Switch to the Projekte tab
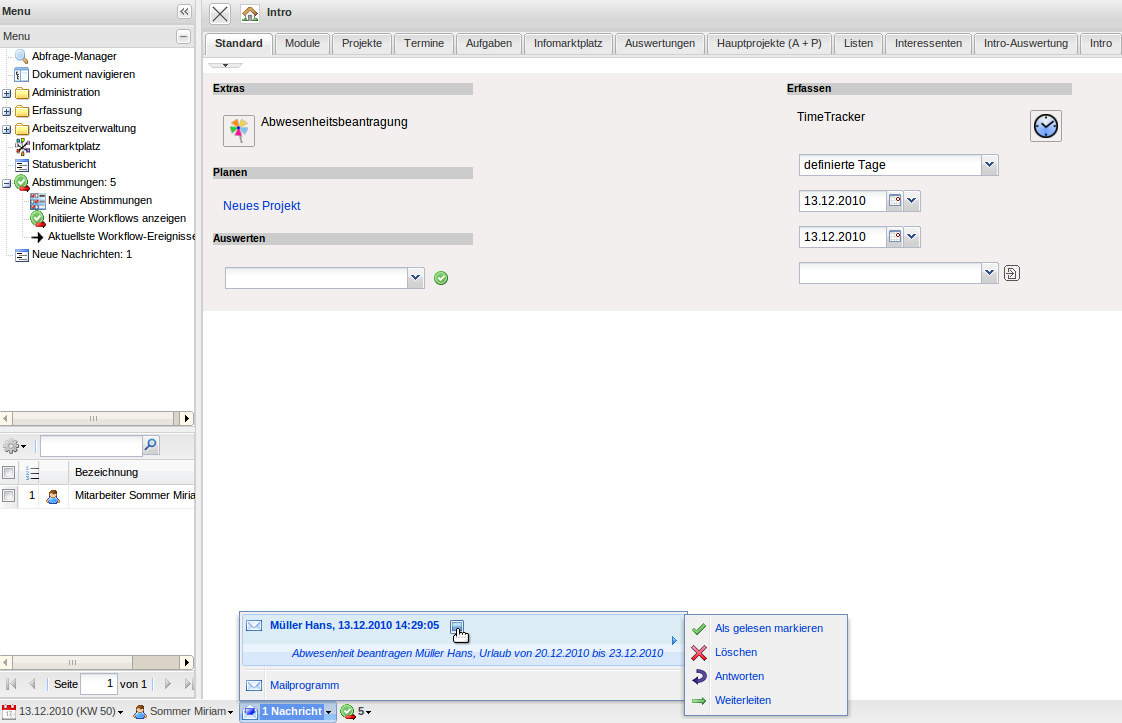 (x=361, y=44)
